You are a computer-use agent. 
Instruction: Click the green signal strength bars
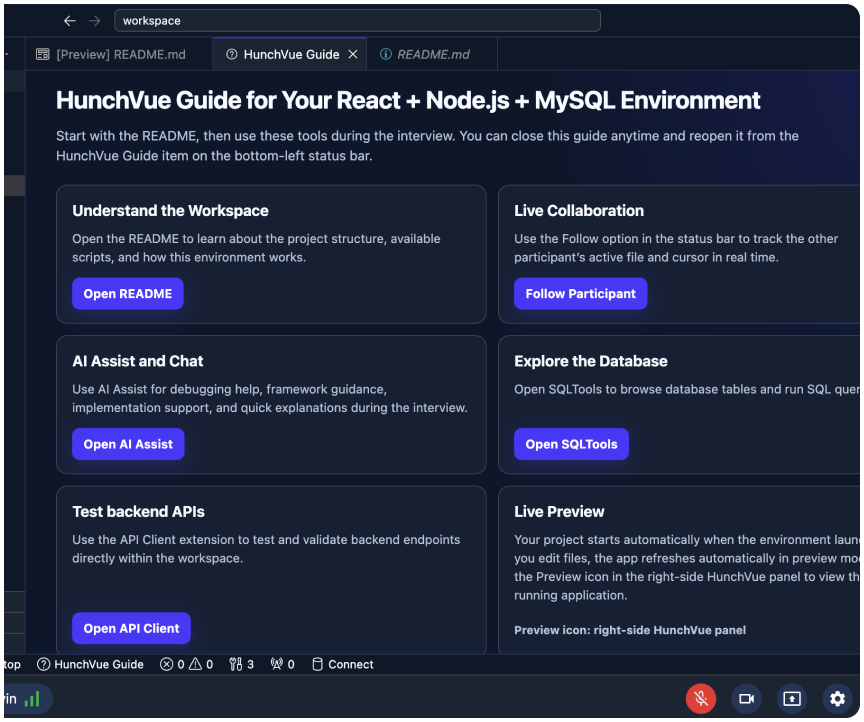[32, 699]
